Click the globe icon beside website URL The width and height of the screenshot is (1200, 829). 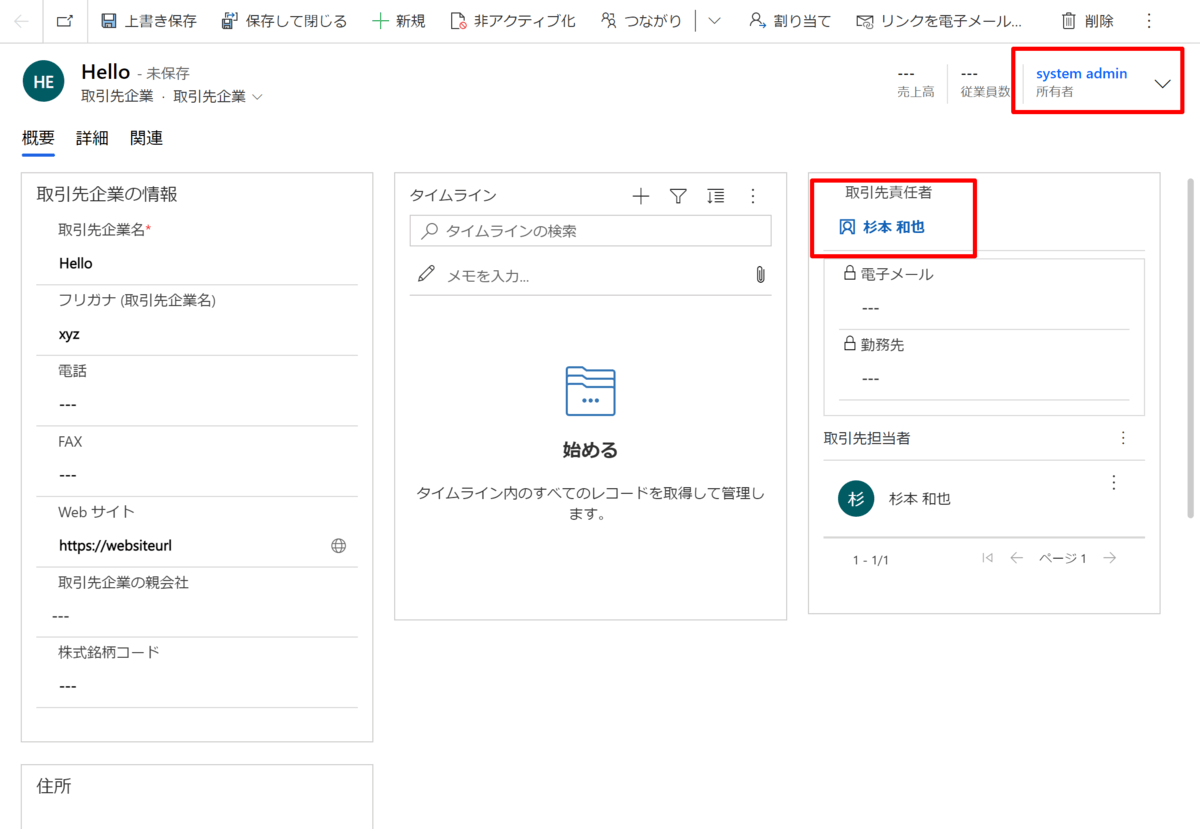pyautogui.click(x=339, y=546)
